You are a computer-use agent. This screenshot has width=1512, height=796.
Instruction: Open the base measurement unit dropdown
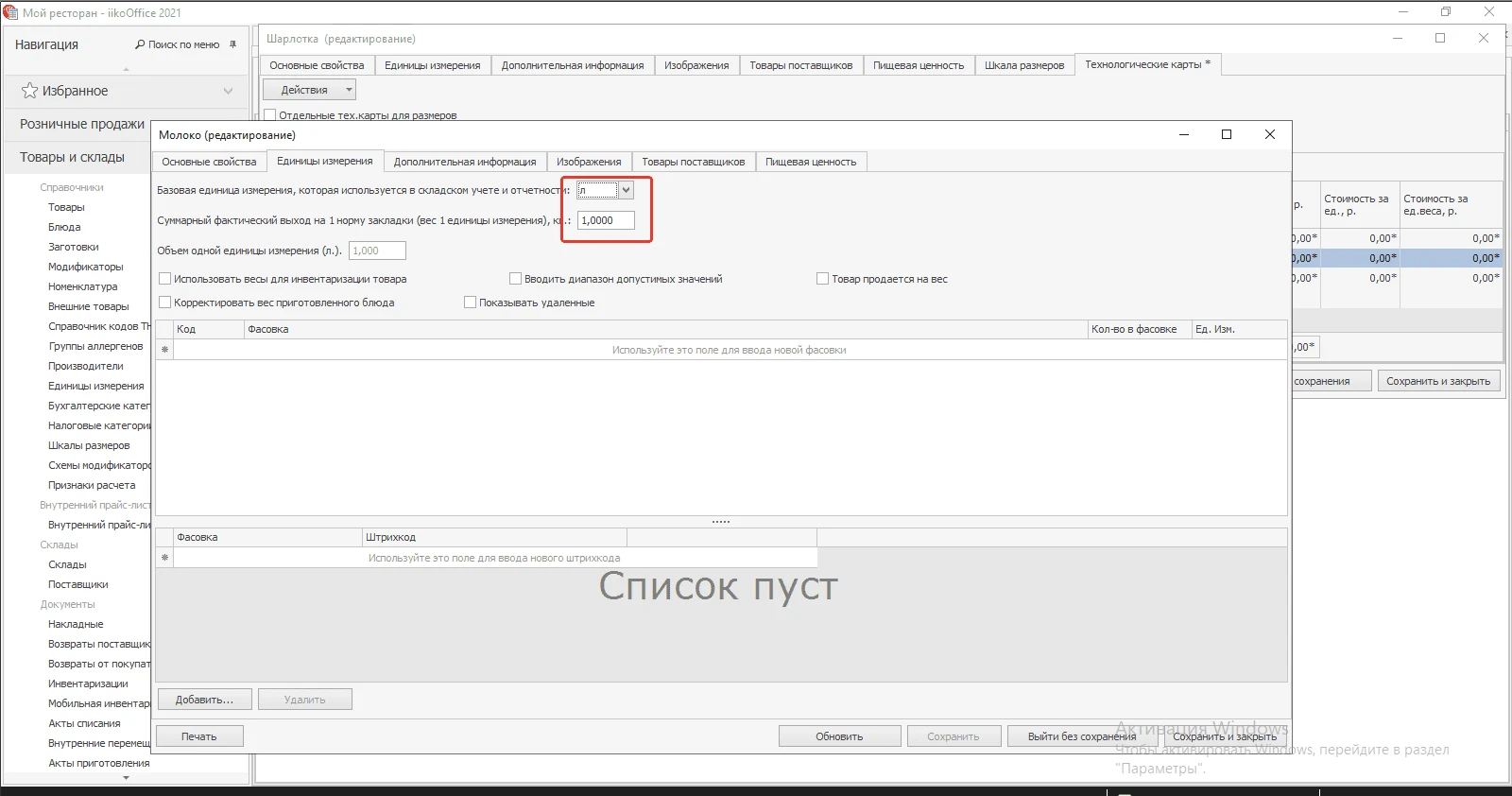pos(626,190)
